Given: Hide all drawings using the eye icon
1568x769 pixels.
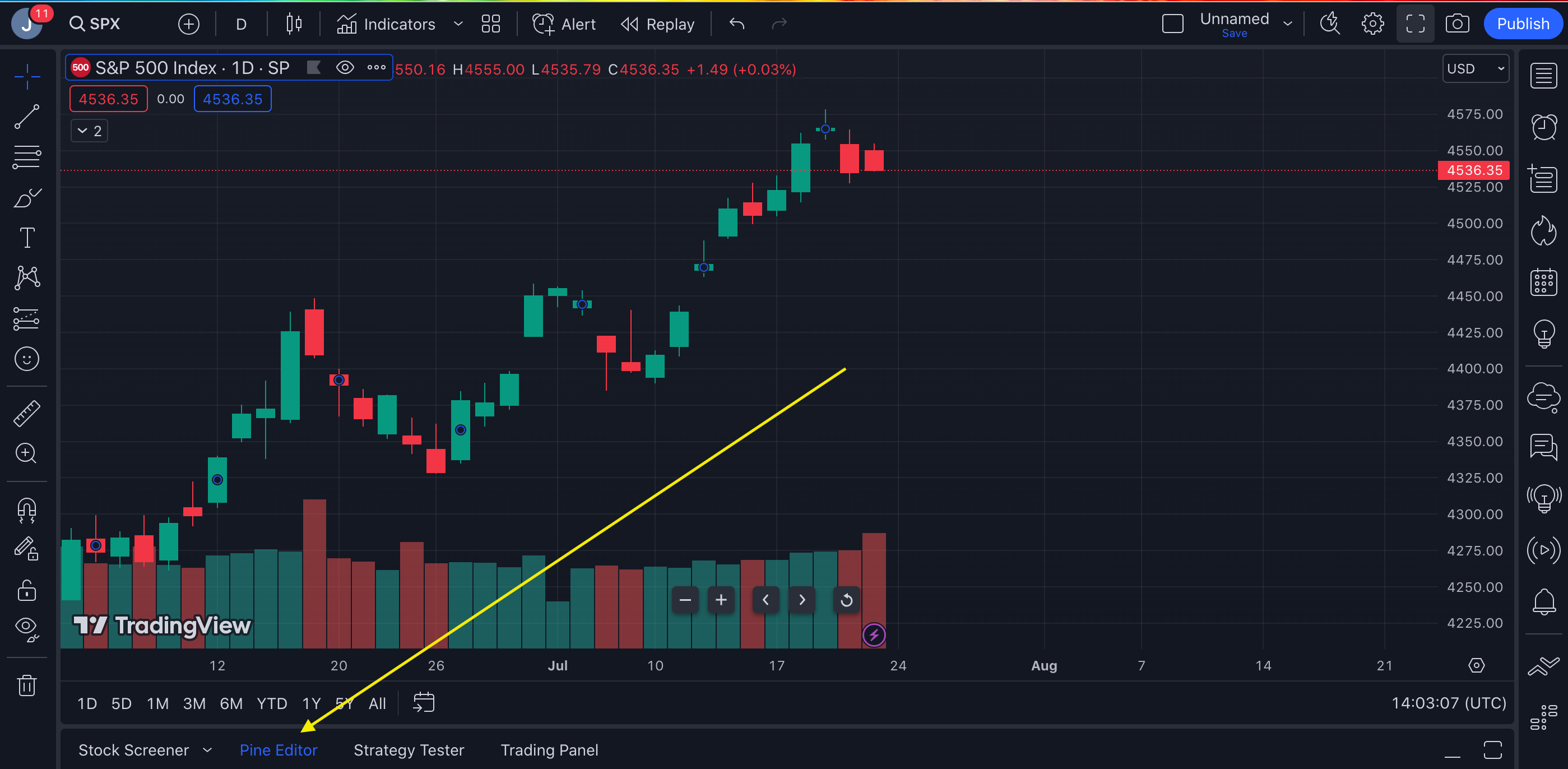Looking at the screenshot, I should tap(27, 629).
